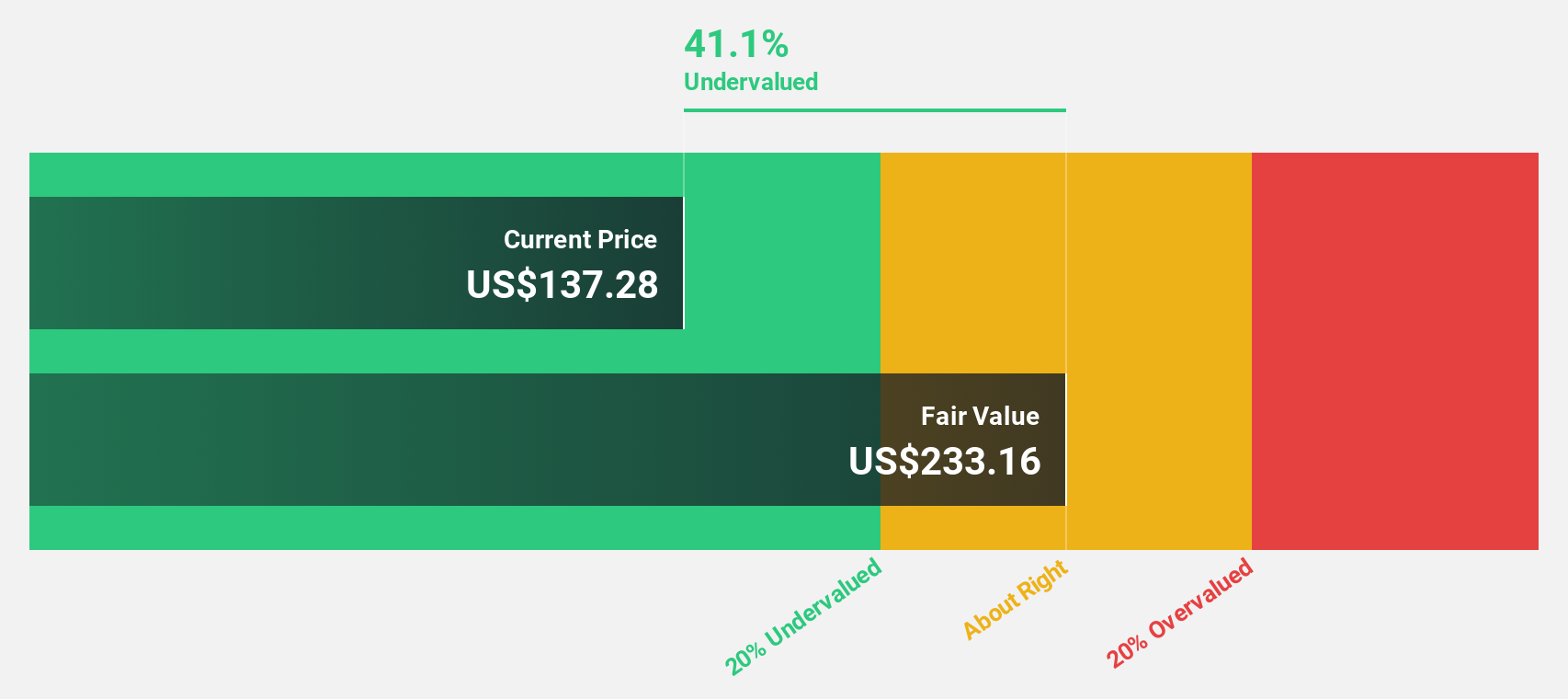This screenshot has width=1568, height=699.
Task: Click the green horizontal bracket line above chart
Action: tap(874, 110)
